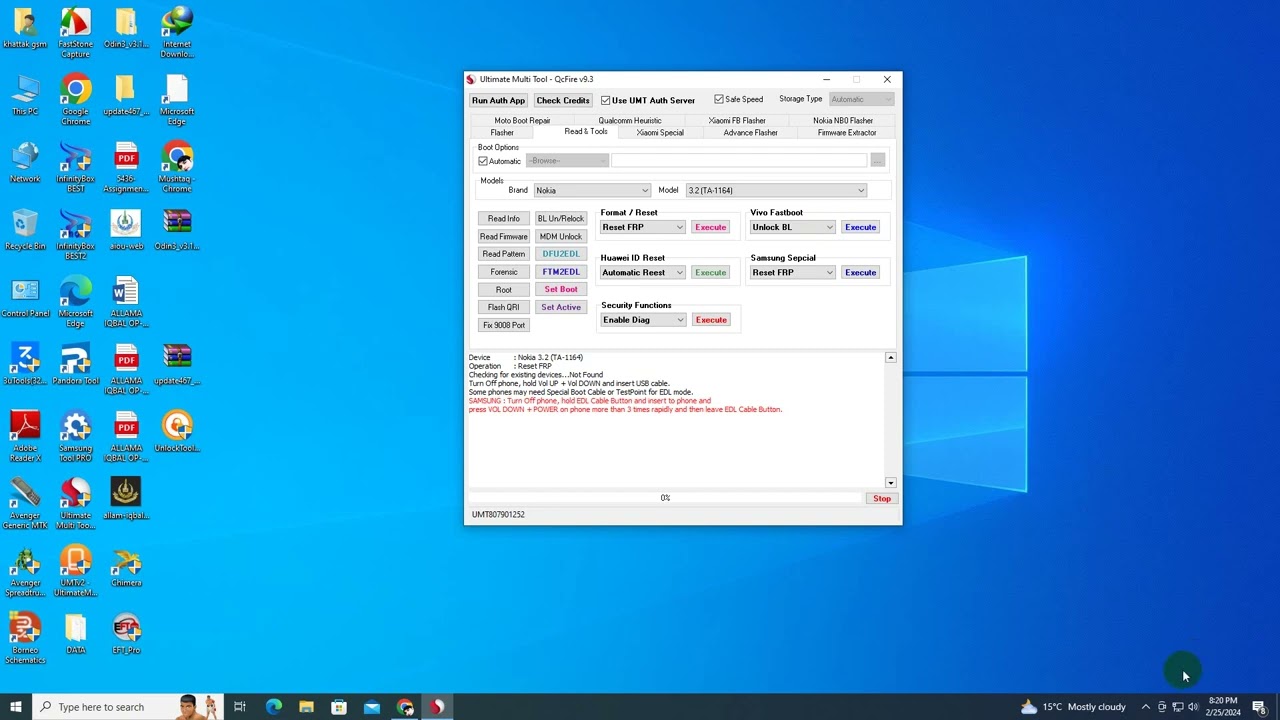Screen dimensions: 1280x720
Task: Expand the Vivo Fastboot Unlock BL dropdown
Action: pyautogui.click(x=792, y=227)
